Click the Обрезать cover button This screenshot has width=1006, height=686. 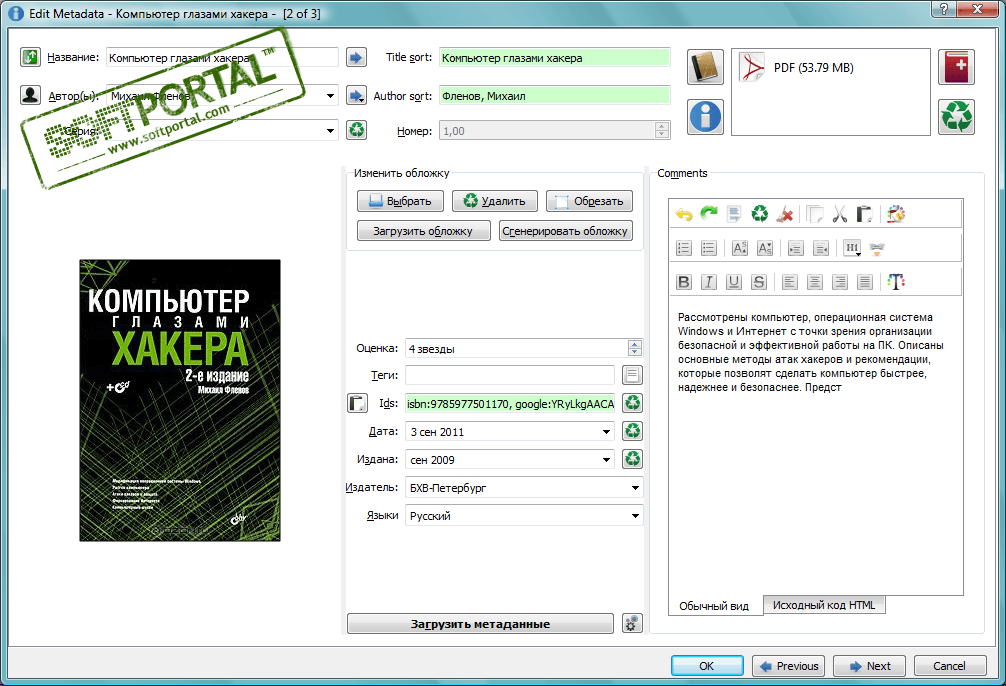click(589, 201)
